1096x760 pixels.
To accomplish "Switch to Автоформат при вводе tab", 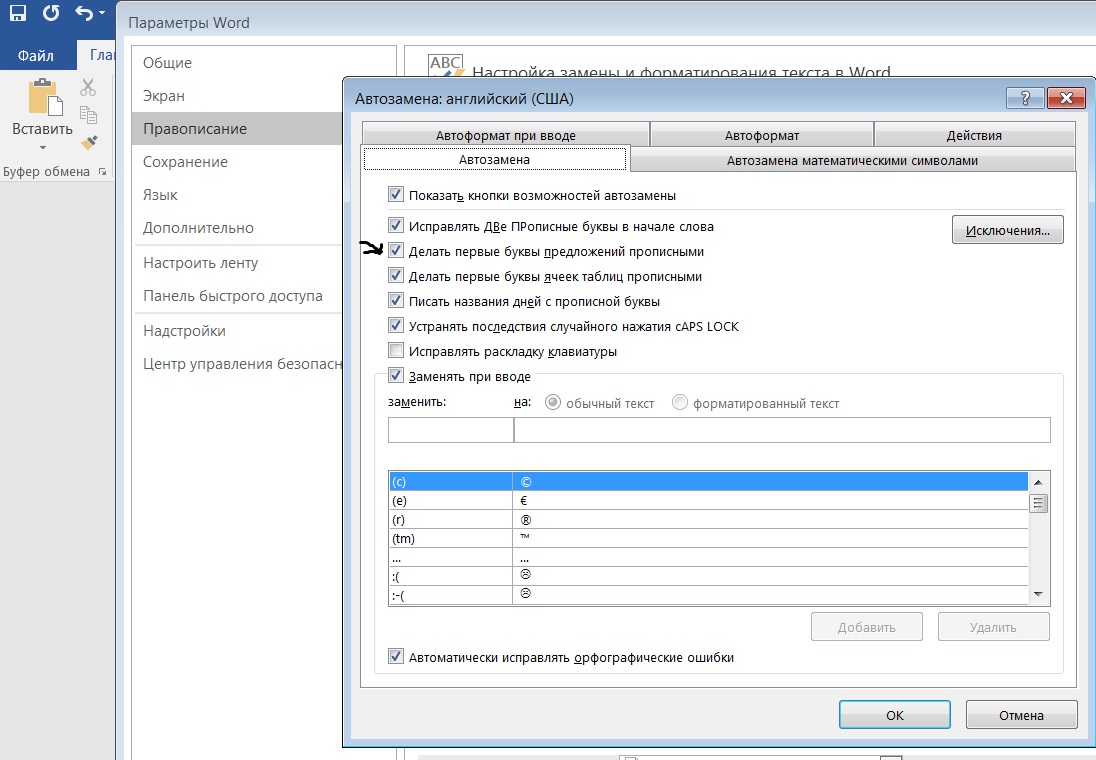I will pos(505,135).
